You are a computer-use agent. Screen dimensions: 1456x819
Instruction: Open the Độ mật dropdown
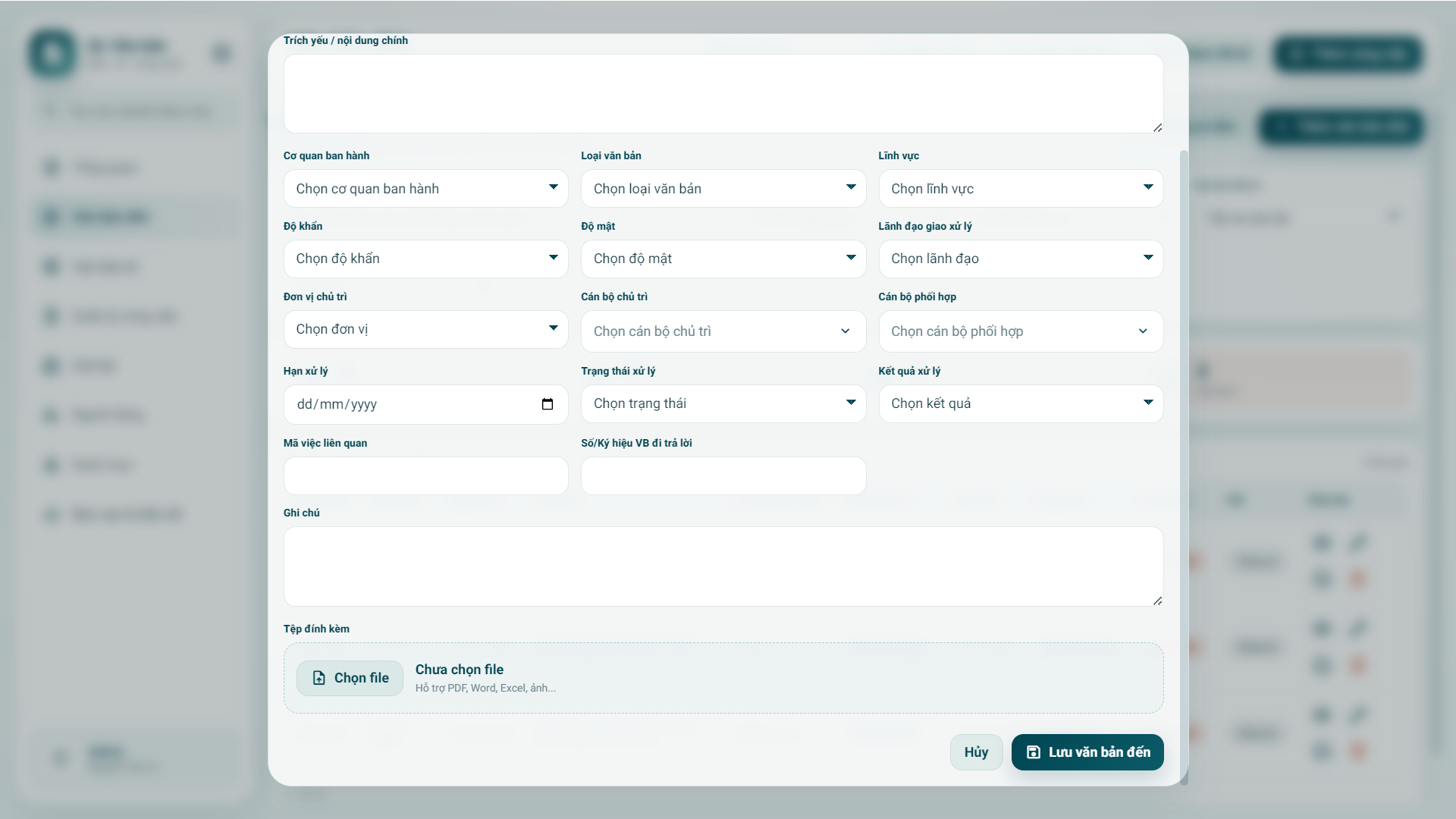point(723,259)
